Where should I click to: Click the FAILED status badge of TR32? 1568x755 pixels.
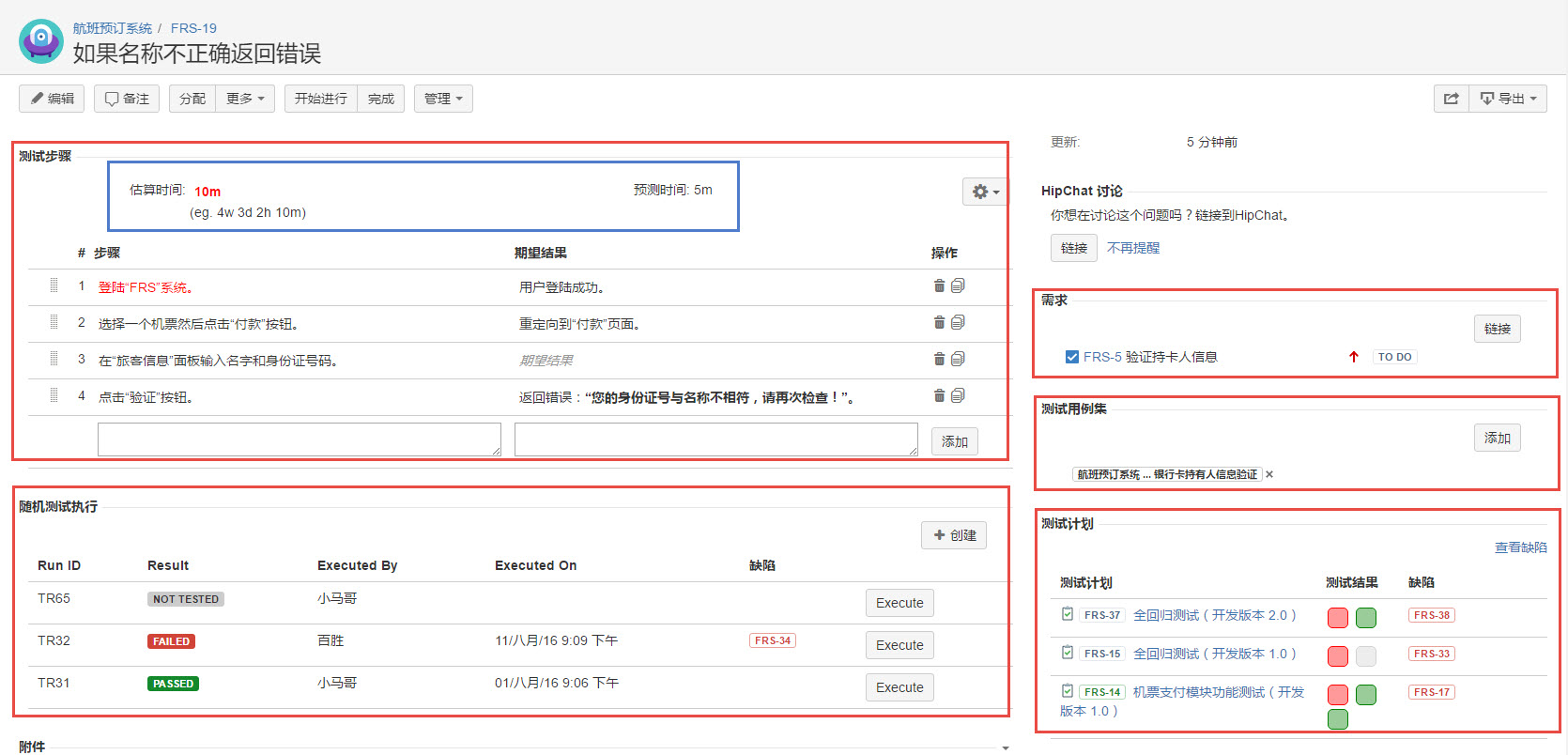coord(171,641)
